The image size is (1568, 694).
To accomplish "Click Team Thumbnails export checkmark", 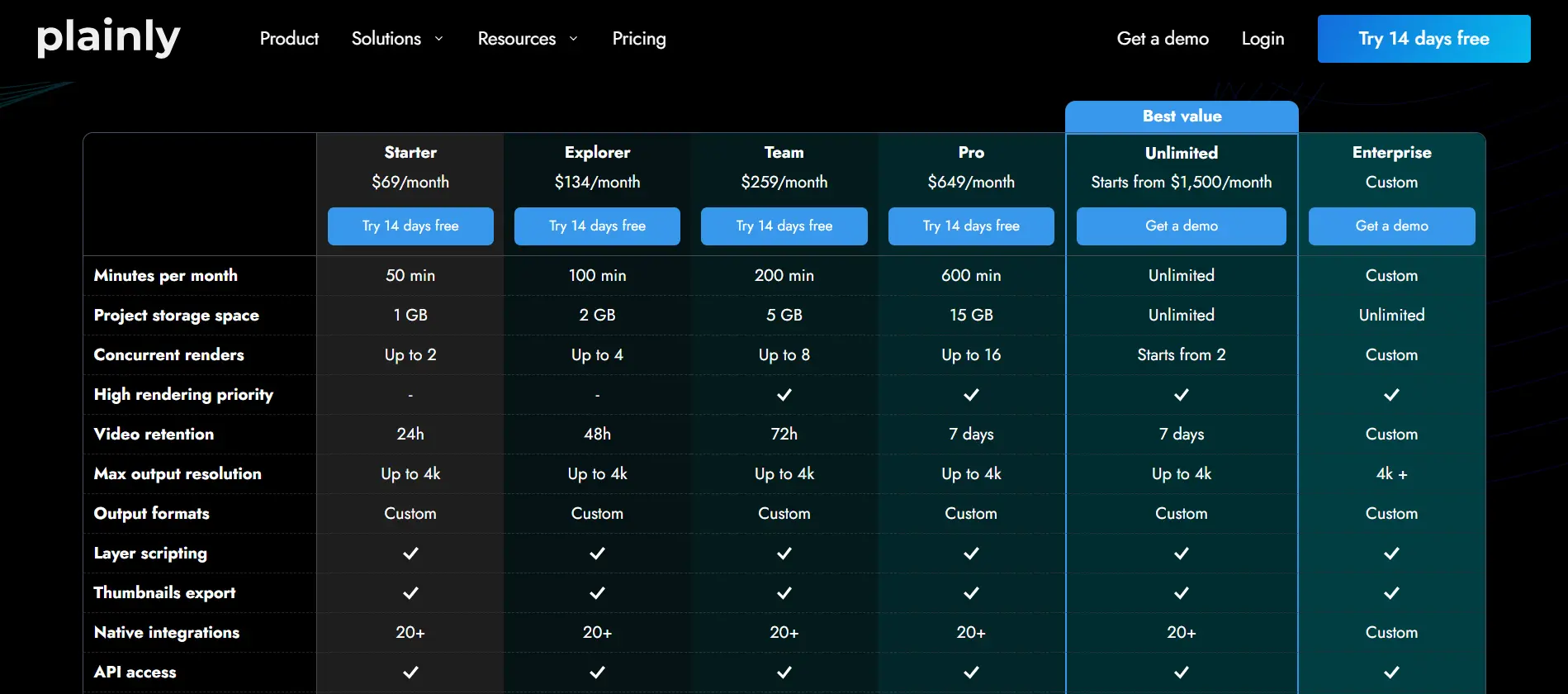I will coord(784,593).
